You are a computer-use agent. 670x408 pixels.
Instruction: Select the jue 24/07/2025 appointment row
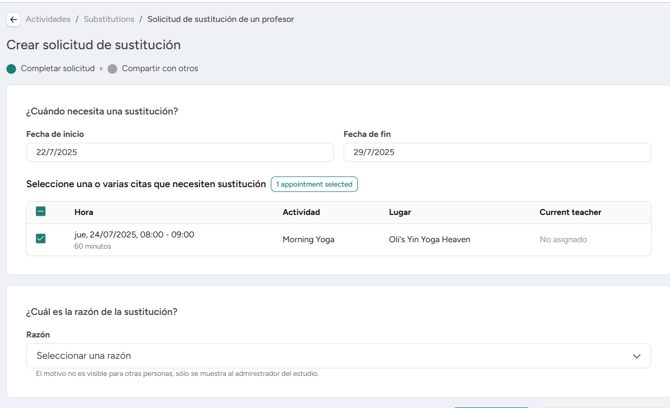[339, 240]
